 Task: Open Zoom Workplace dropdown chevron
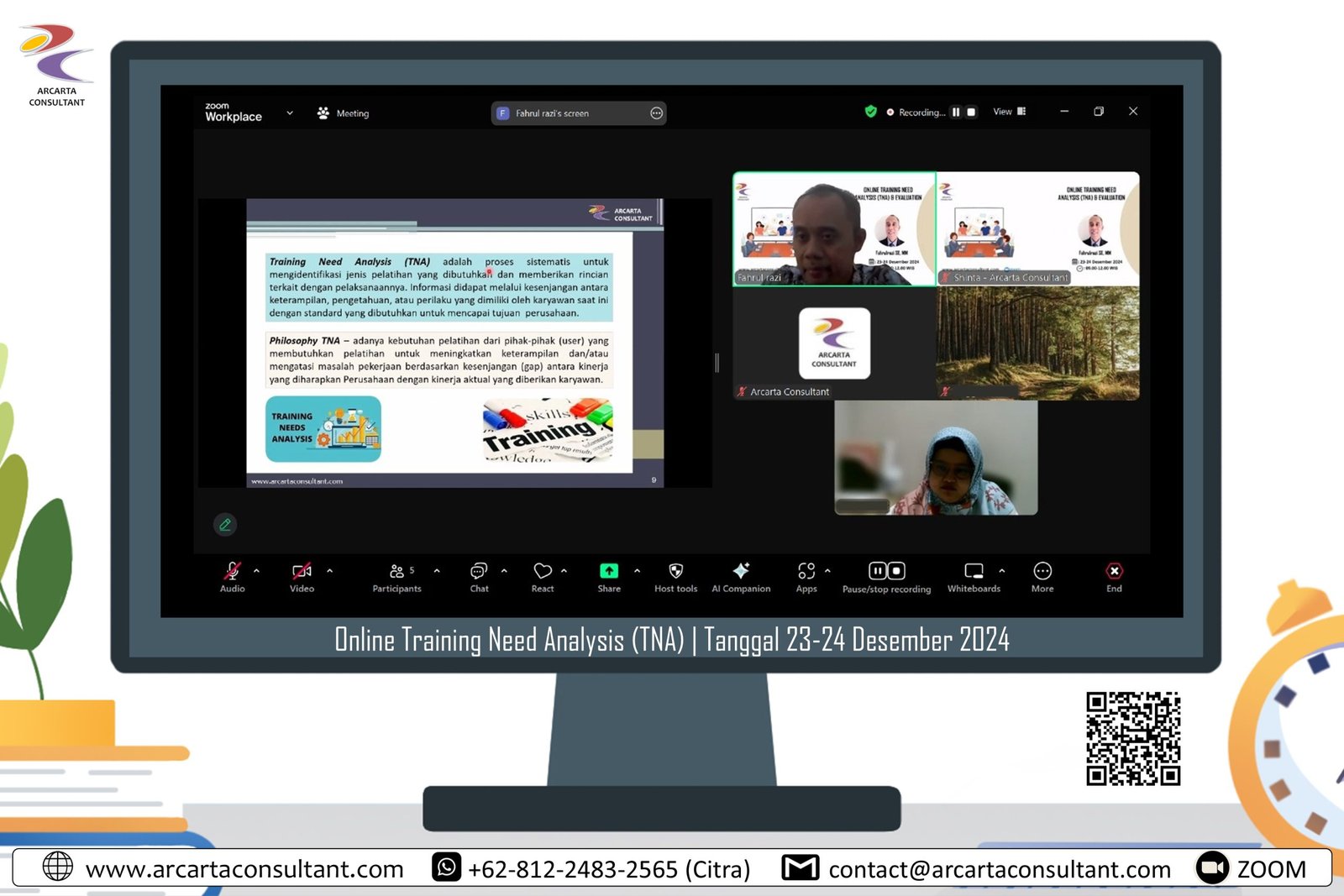click(x=290, y=113)
